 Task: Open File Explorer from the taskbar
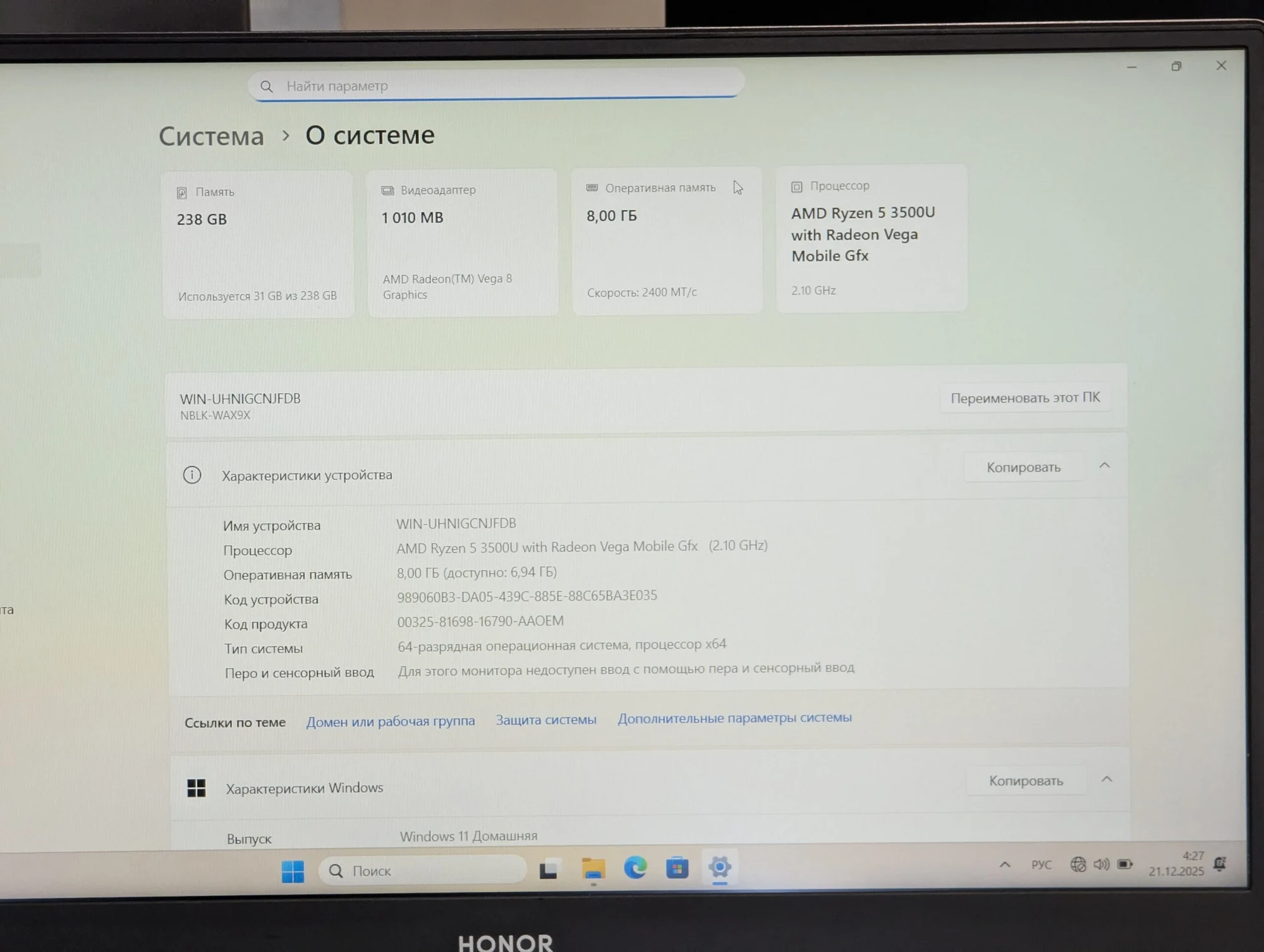pyautogui.click(x=593, y=869)
